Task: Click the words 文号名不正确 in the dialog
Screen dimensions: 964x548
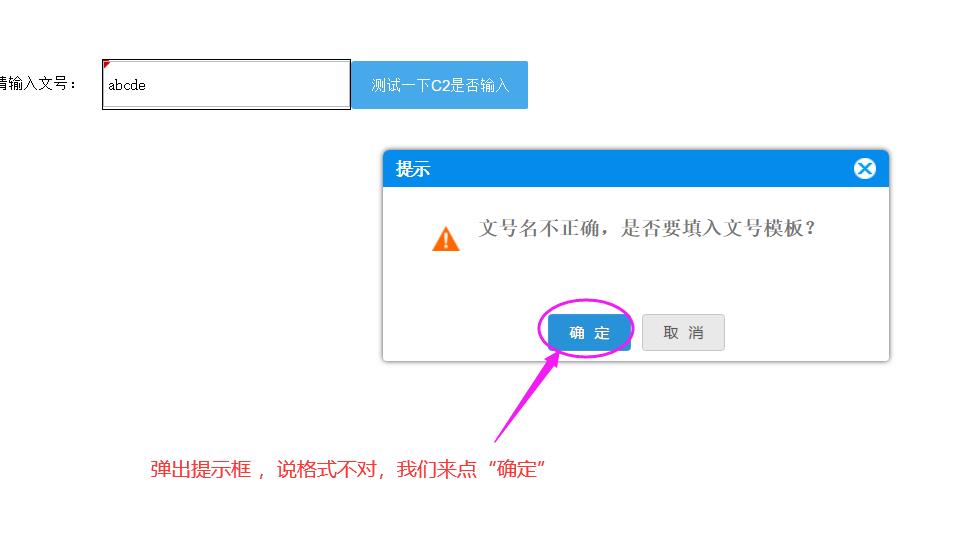Action: pyautogui.click(x=539, y=228)
